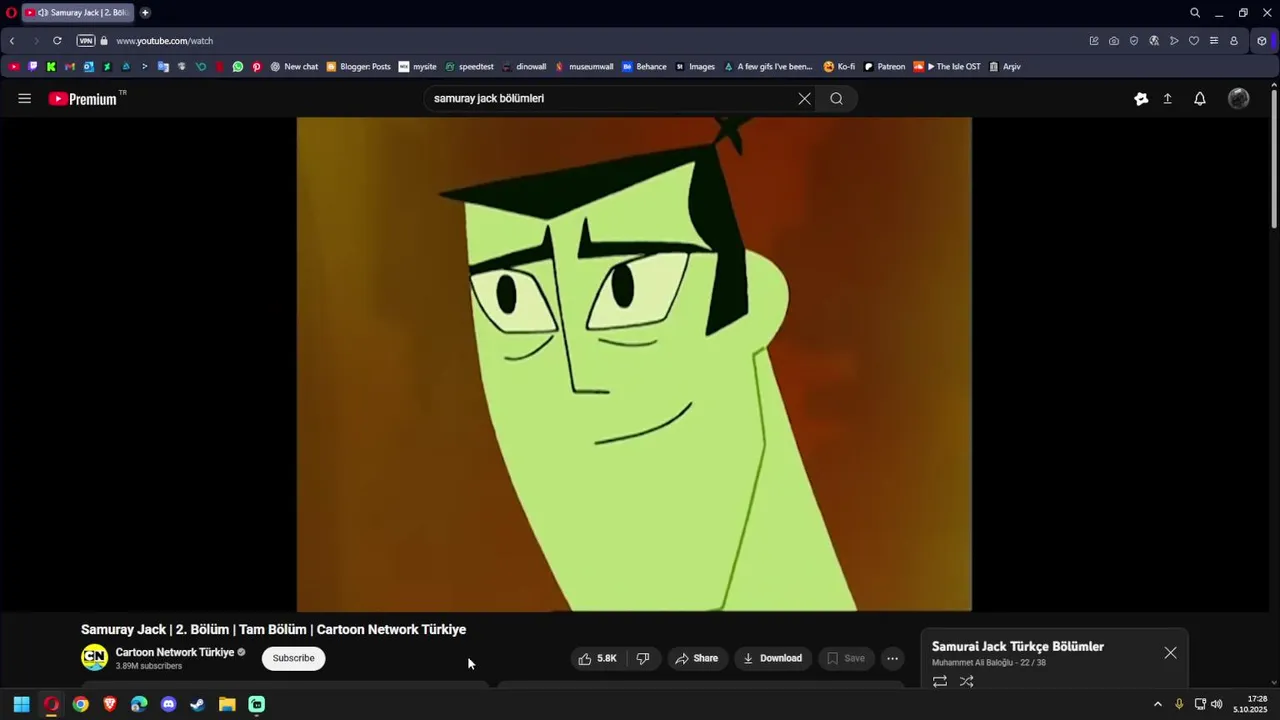Dislike the video with thumbs down
The width and height of the screenshot is (1280, 720).
pyautogui.click(x=643, y=658)
